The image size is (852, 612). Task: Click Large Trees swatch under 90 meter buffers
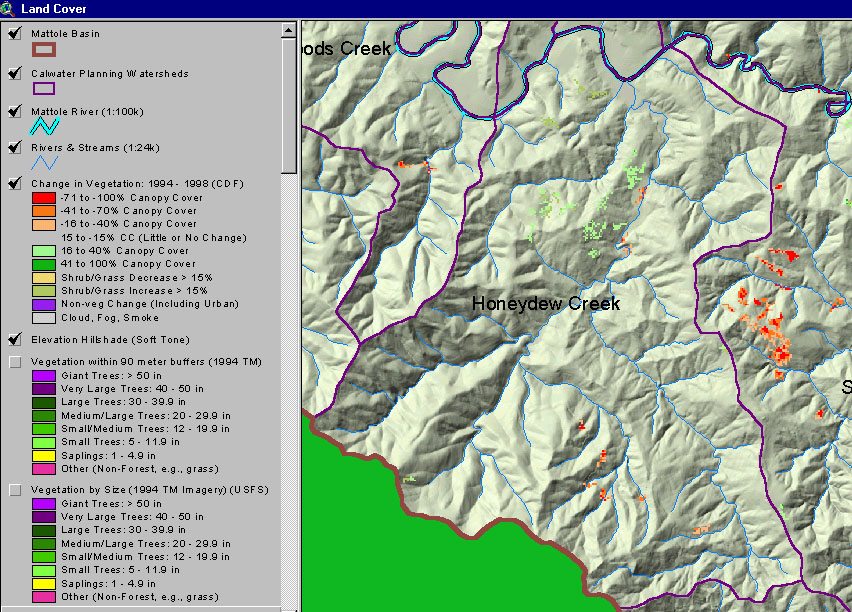click(43, 402)
